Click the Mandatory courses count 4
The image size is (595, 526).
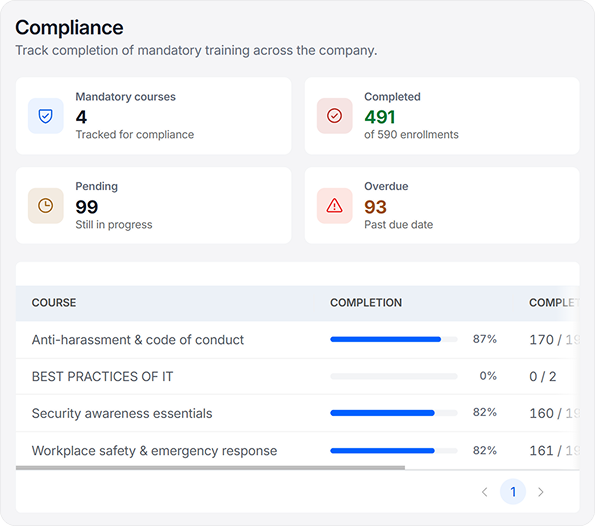81,117
